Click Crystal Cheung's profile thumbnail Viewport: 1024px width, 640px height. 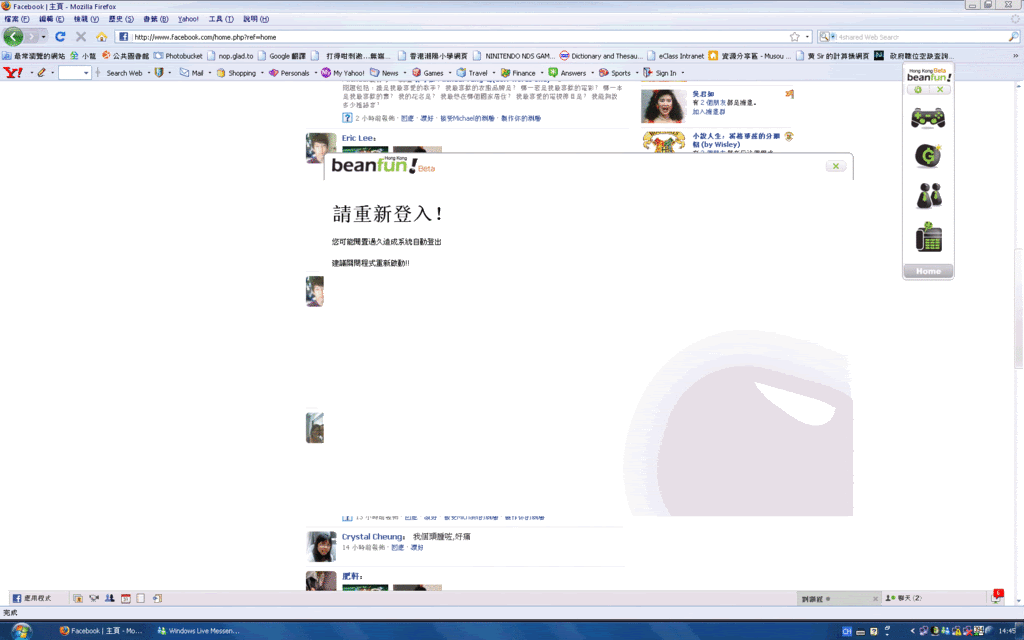[x=321, y=547]
